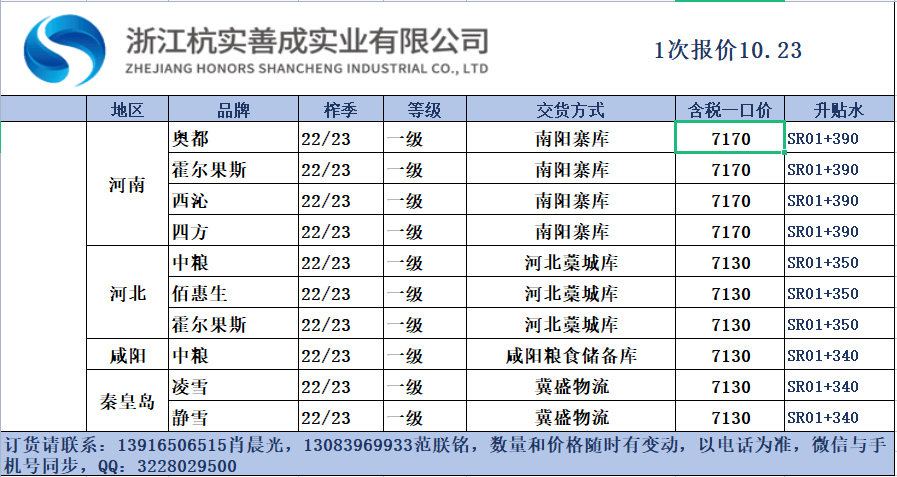Click the 含税一口价 header cell
This screenshot has width=897, height=477.
click(730, 110)
